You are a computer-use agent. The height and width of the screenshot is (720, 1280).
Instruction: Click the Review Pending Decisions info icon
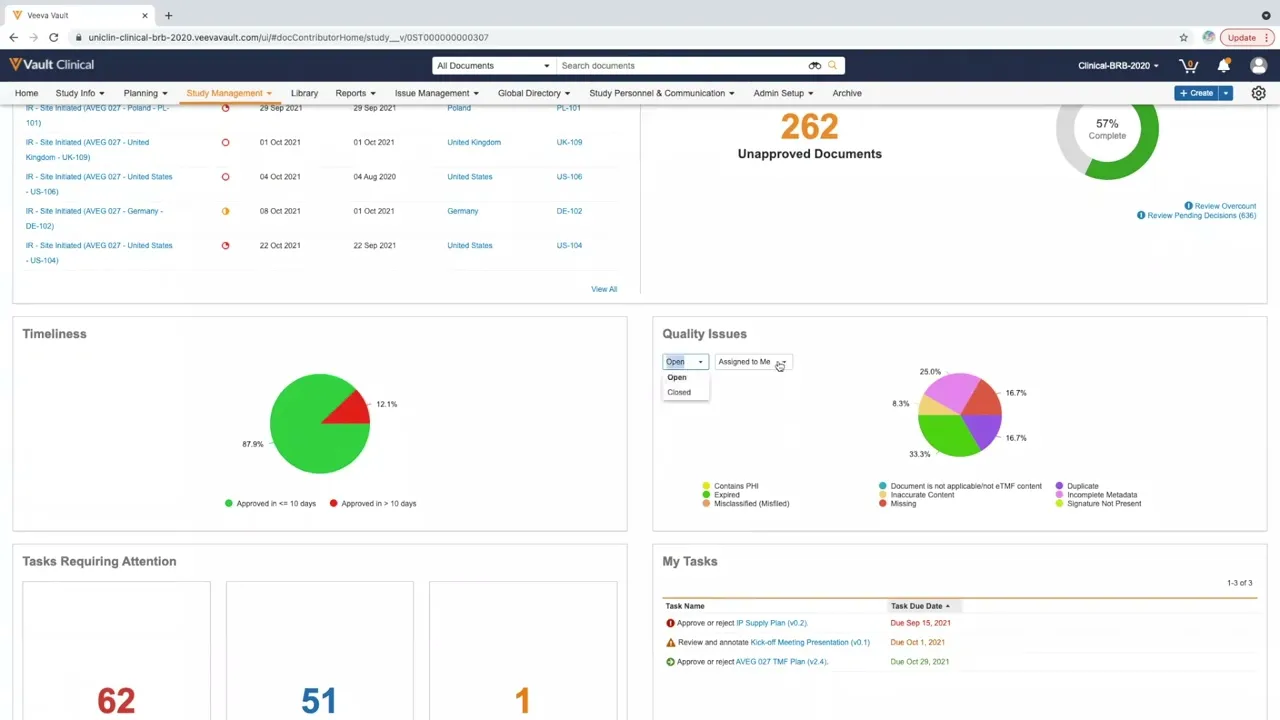tap(1141, 215)
